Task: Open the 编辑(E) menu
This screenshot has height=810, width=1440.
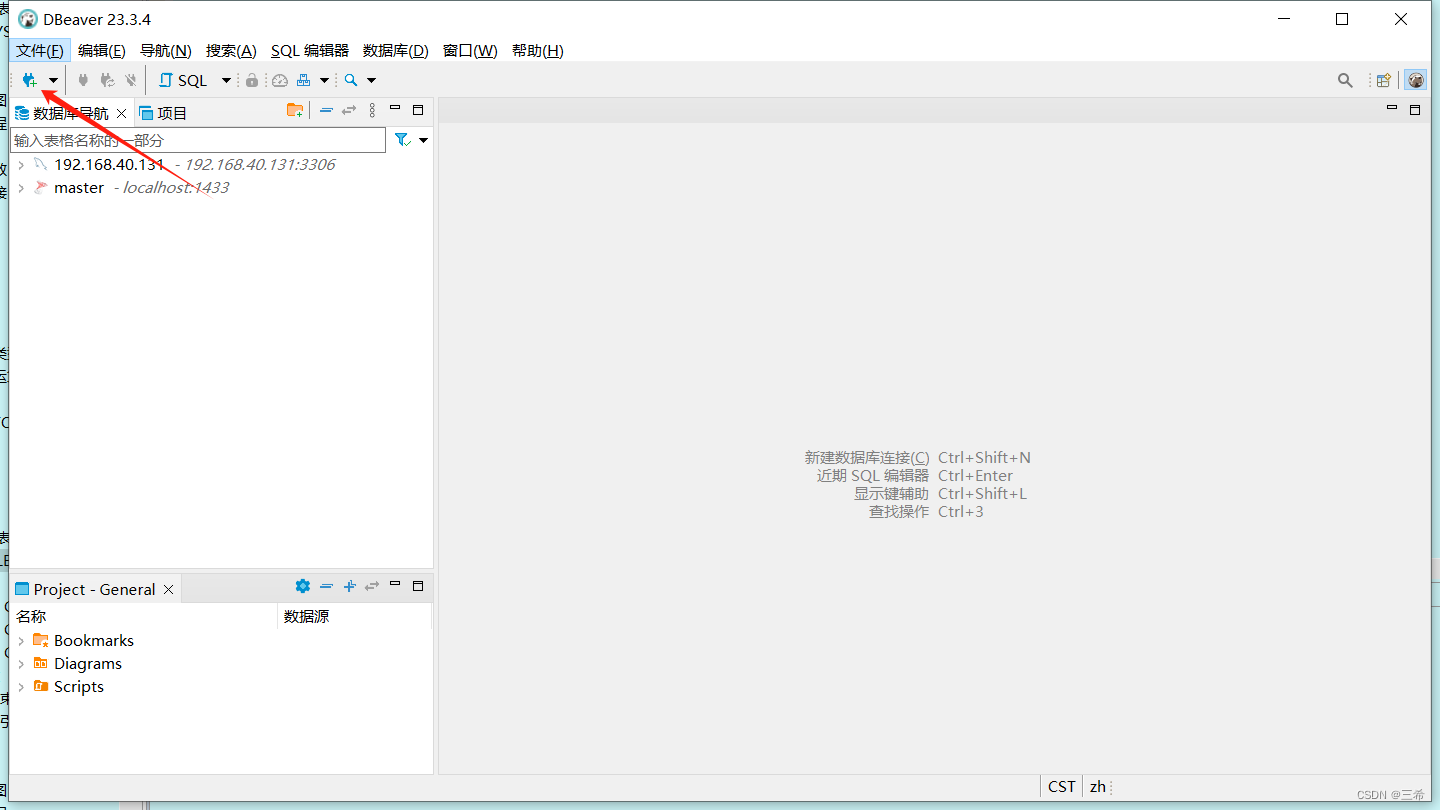Action: (x=102, y=50)
